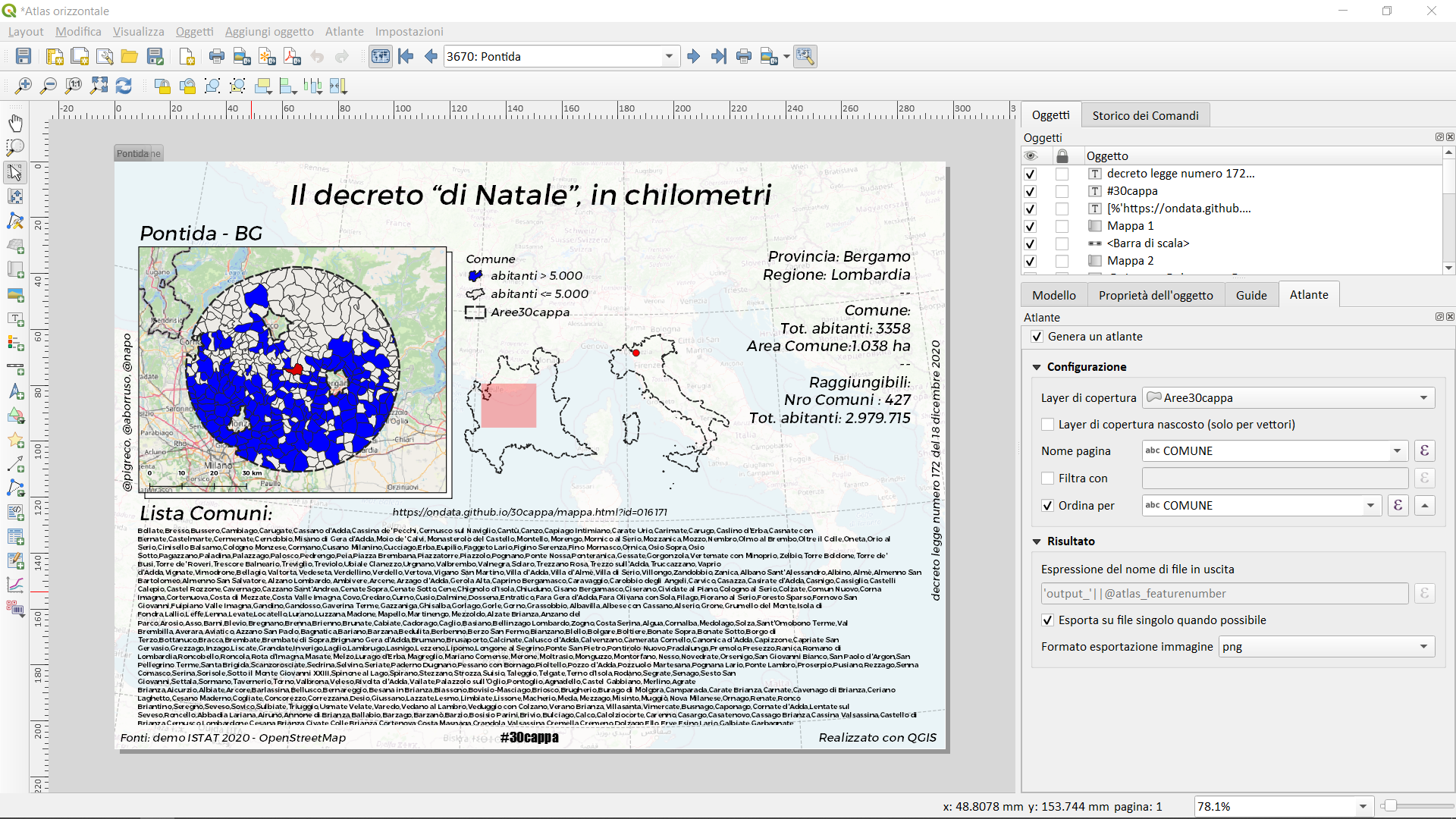Select the #30cappa item in list
This screenshot has width=1456, height=819.
coord(1131,191)
